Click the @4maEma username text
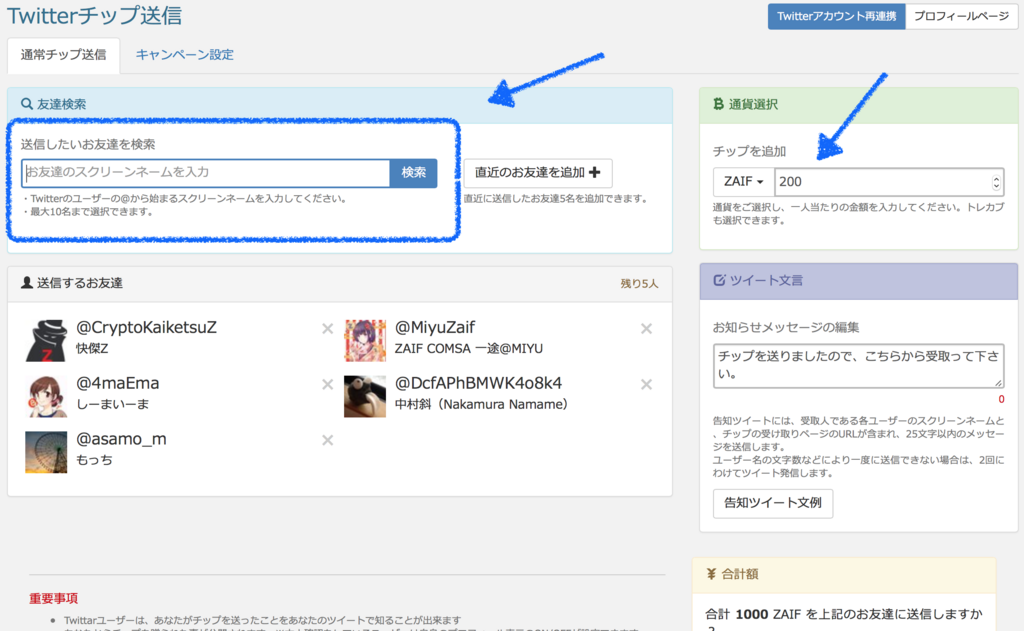Screen dimensions: 1024x631 (118, 383)
